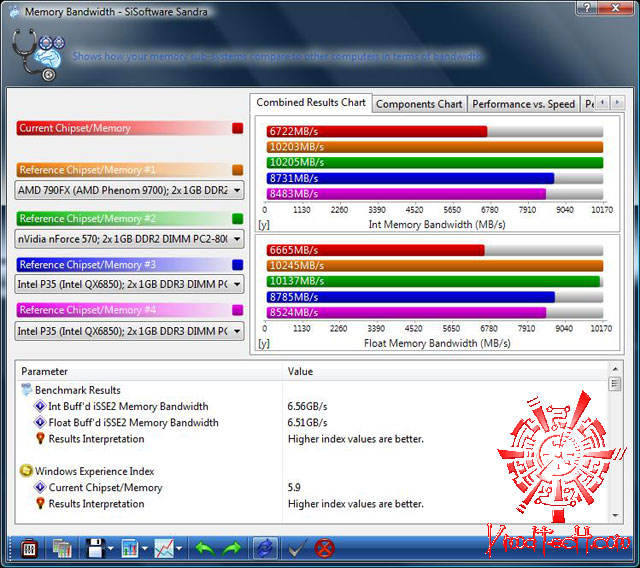640x568 pixels.
Task: Click Reference Chipset/Memory #3 label
Action: [x=87, y=265]
